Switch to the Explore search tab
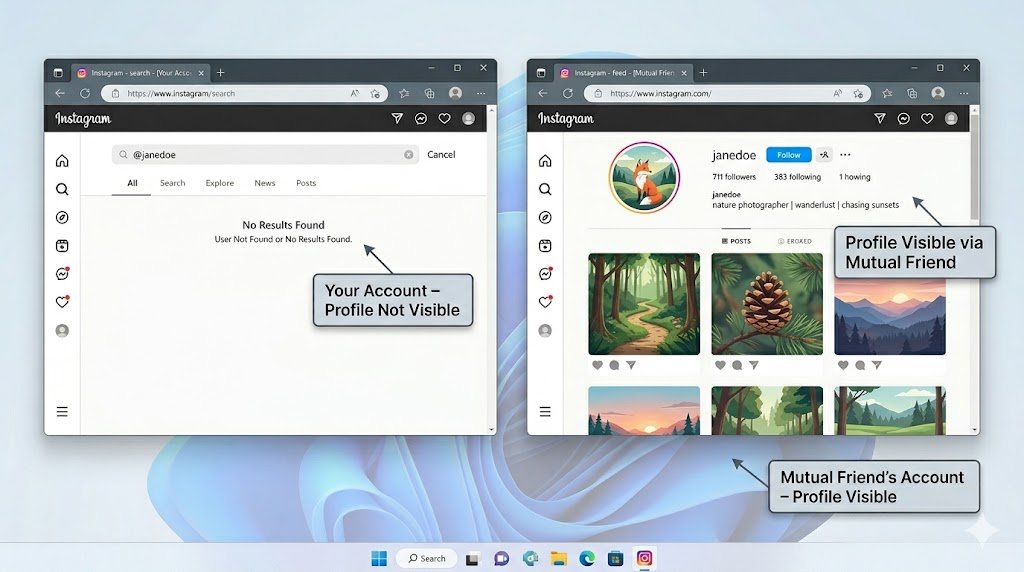The height and width of the screenshot is (572, 1024). 219,183
